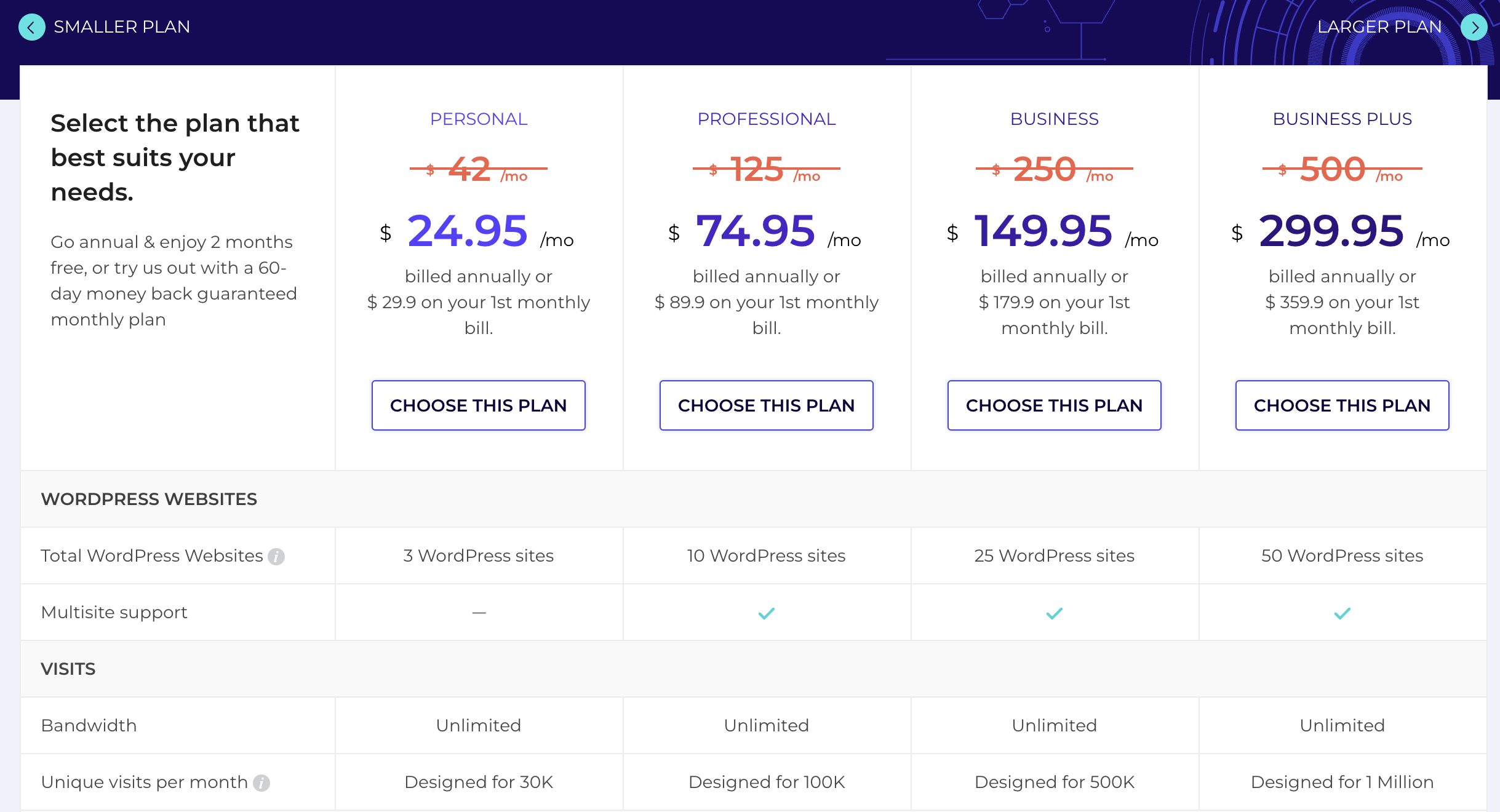Open info icon beside Unique visits per month

[261, 783]
